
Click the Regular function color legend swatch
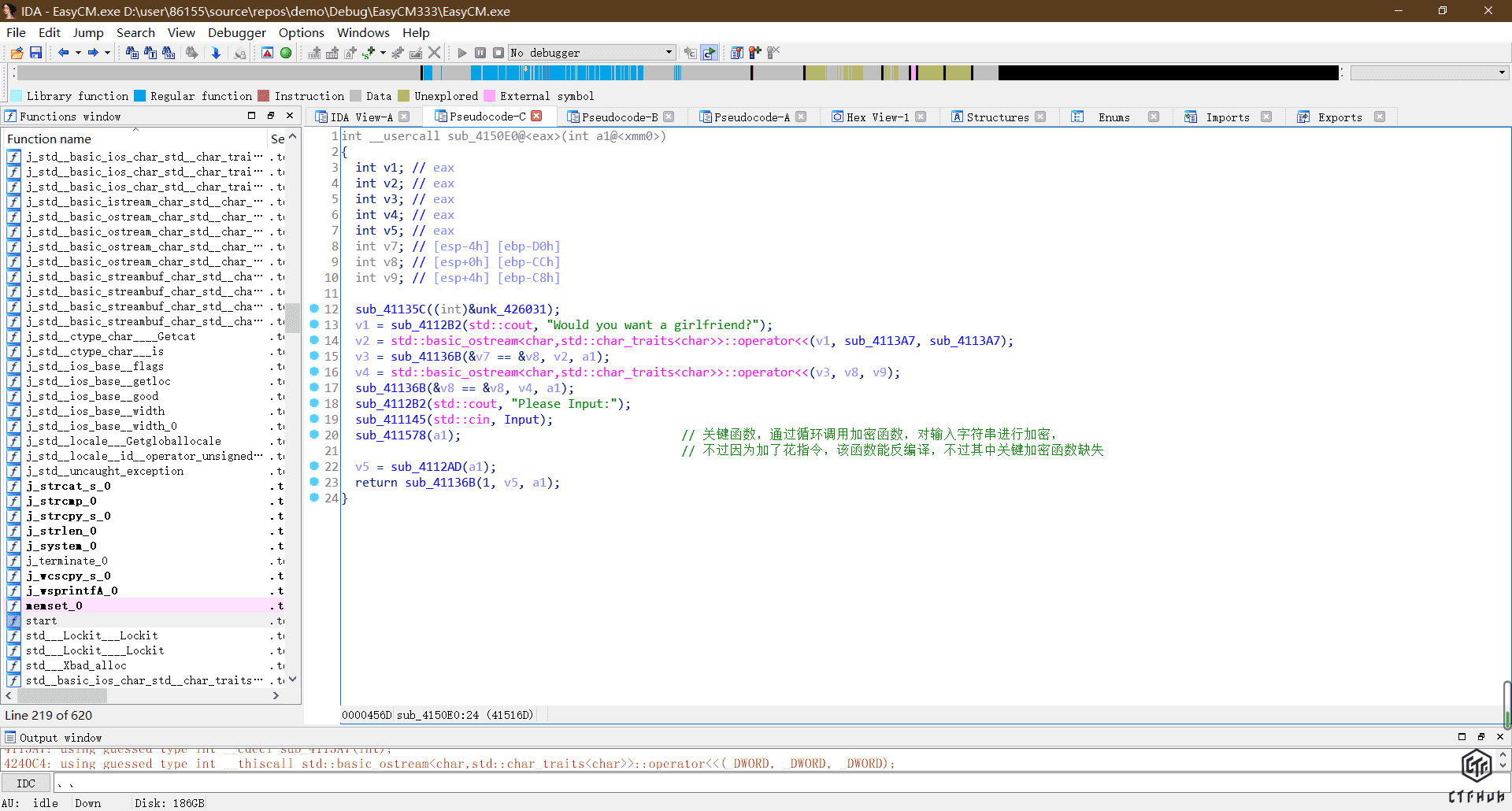click(x=140, y=96)
